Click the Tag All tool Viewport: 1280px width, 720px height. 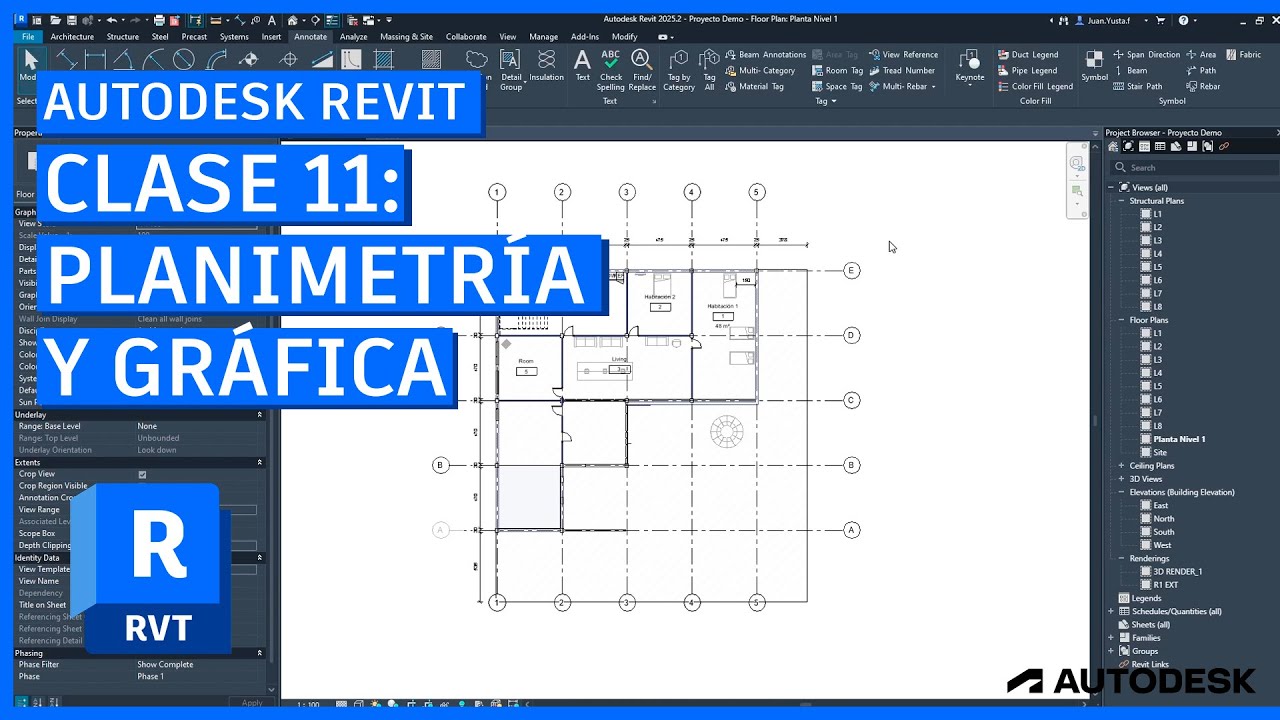click(709, 70)
